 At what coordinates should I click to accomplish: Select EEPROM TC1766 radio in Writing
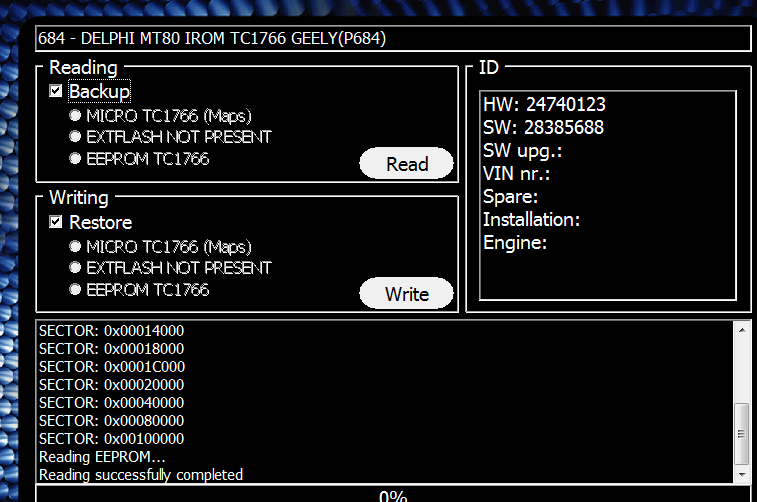click(x=75, y=290)
